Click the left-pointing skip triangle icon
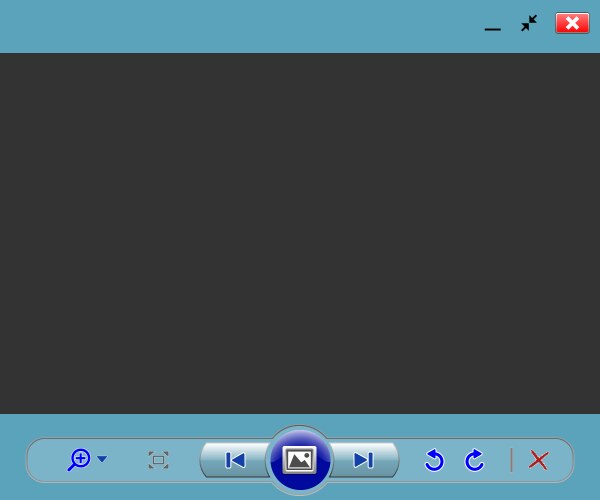 click(x=235, y=460)
